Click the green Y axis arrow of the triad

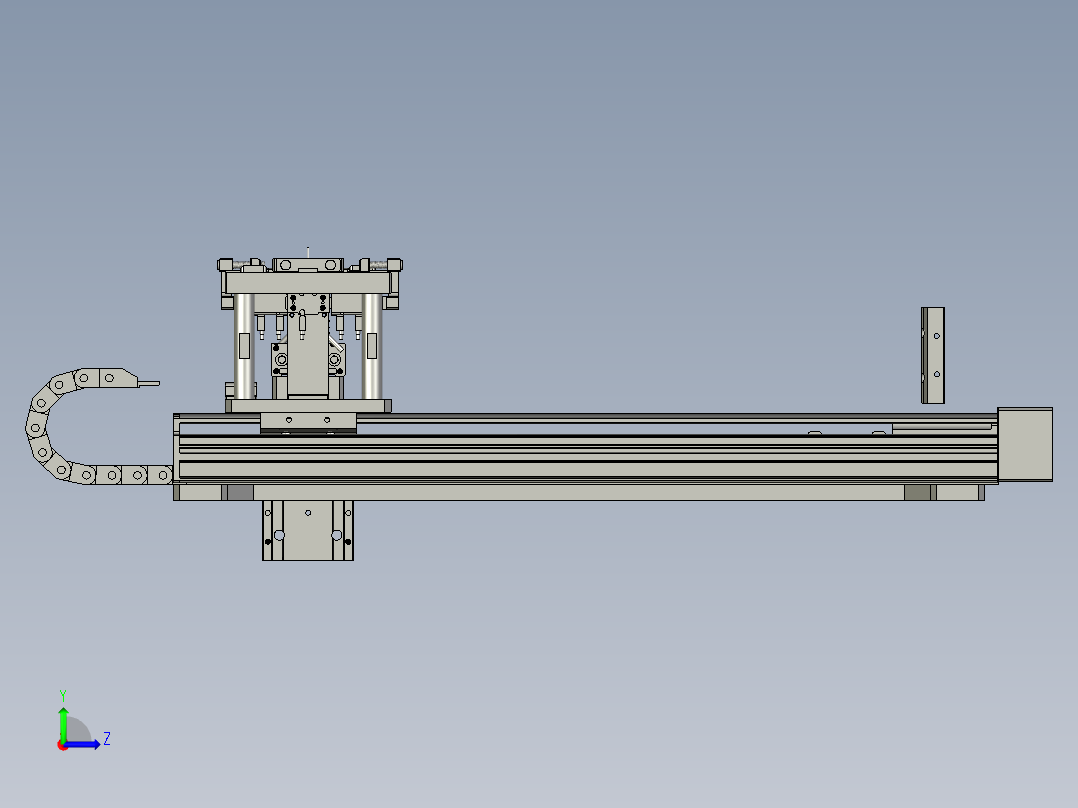pyautogui.click(x=63, y=723)
